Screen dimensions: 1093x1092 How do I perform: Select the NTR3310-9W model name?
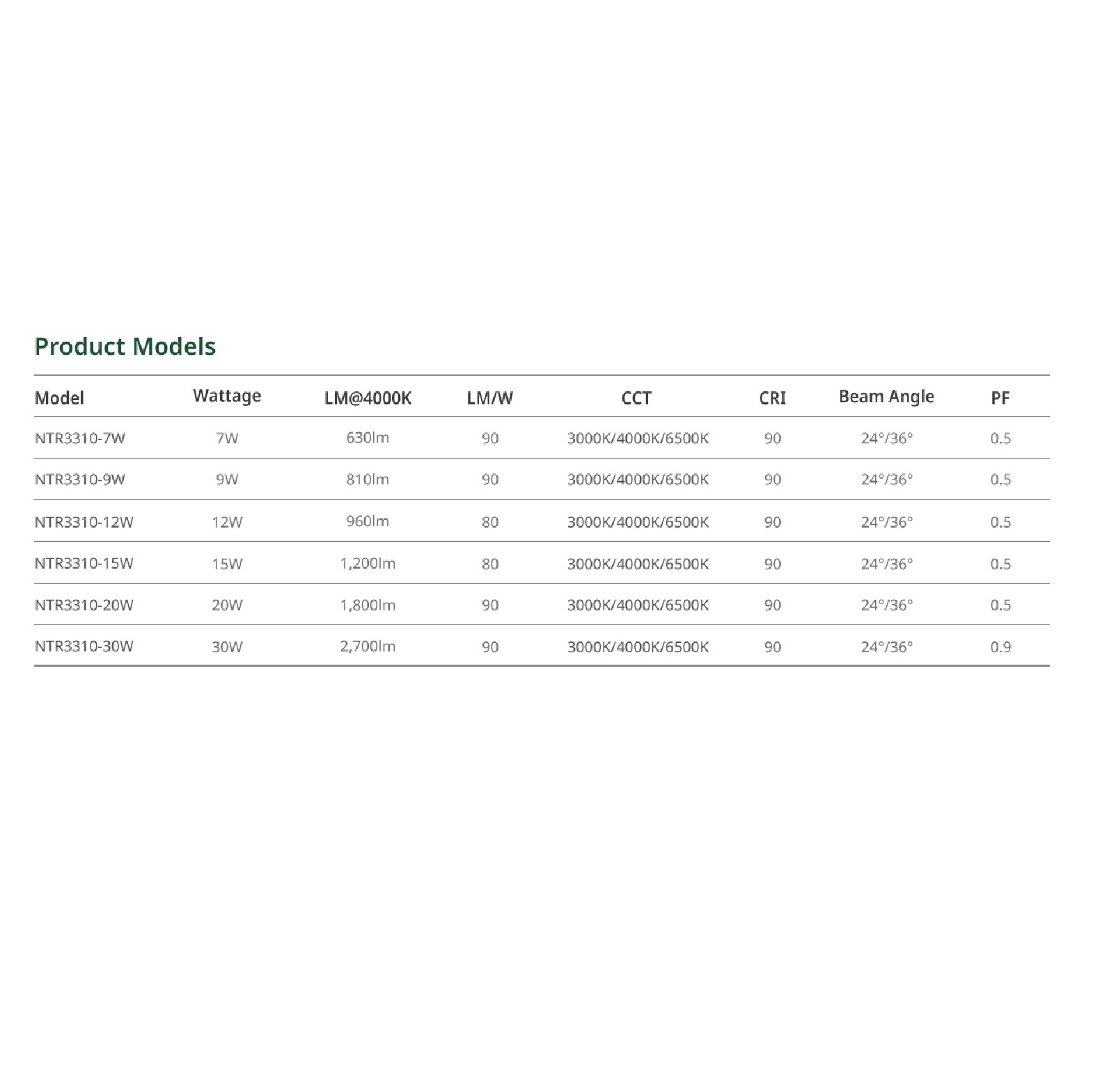point(80,480)
